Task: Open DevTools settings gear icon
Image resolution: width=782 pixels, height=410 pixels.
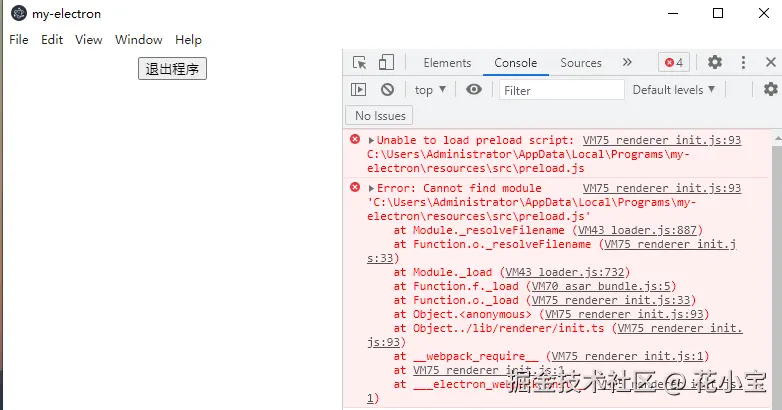Action: point(715,63)
